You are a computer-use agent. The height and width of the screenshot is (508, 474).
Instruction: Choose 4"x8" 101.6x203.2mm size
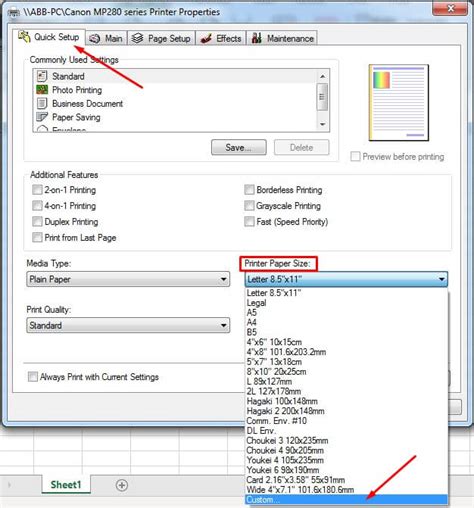[346, 352]
